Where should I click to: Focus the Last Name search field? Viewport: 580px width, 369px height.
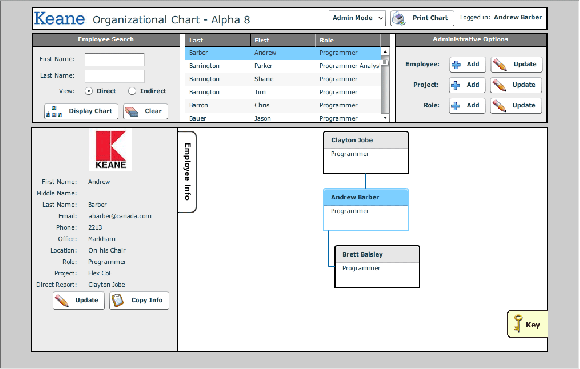pyautogui.click(x=114, y=76)
